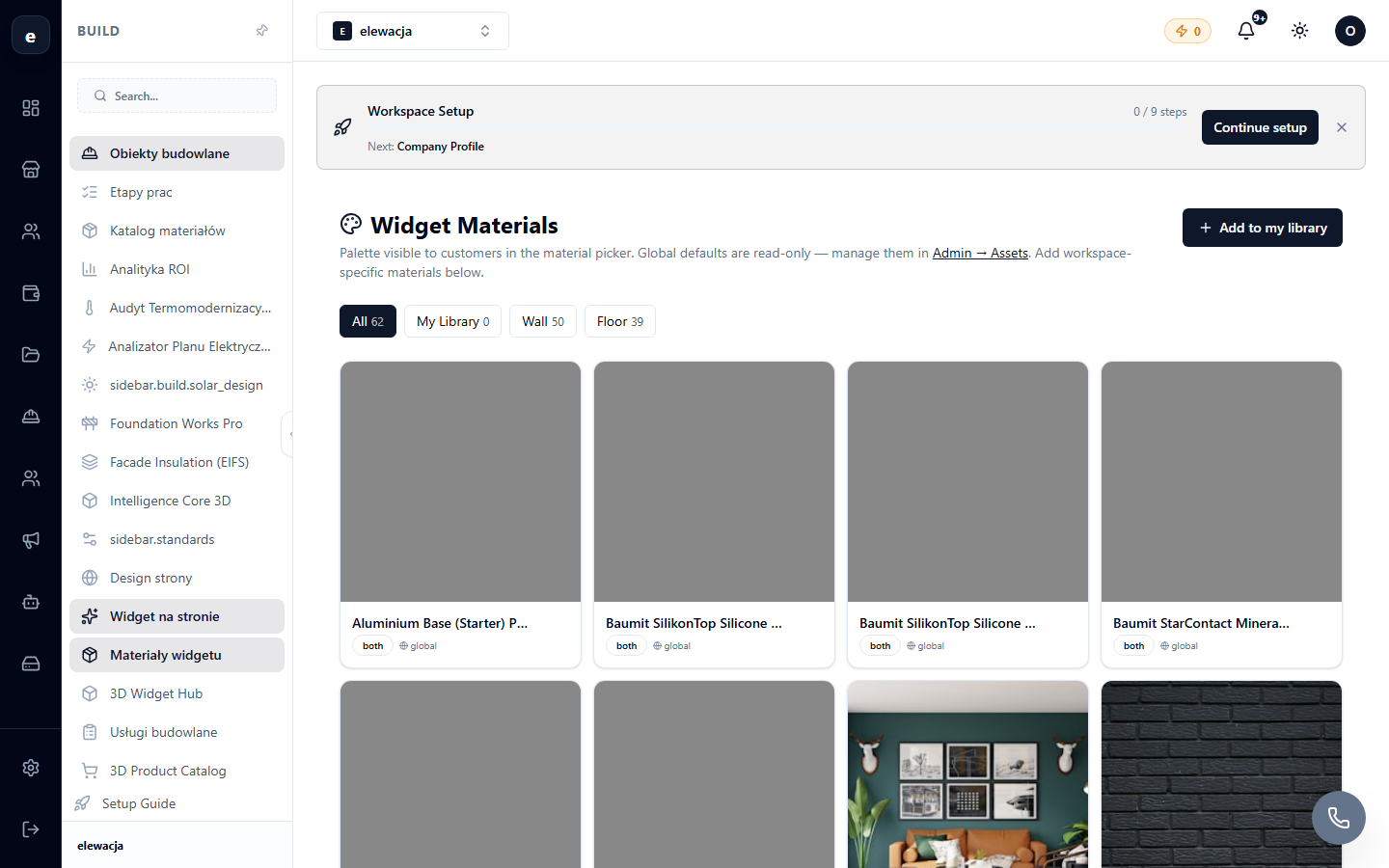Open the storefront icon in the left rail
The image size is (1389, 868).
tap(31, 170)
